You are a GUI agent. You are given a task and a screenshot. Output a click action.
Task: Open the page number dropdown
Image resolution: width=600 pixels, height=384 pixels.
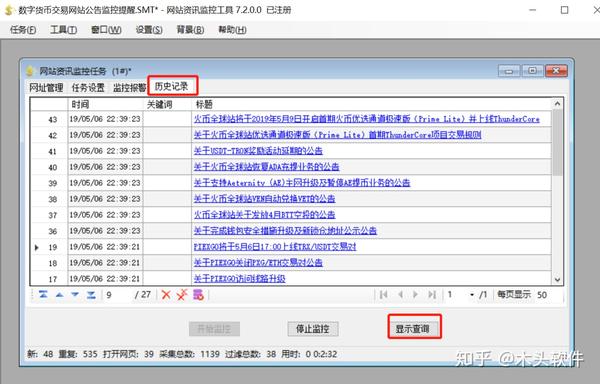click(472, 295)
